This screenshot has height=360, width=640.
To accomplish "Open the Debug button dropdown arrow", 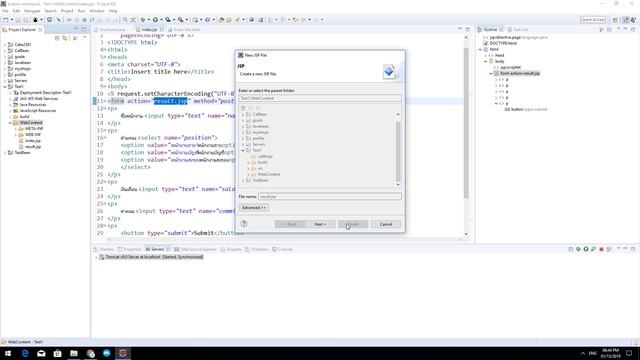I will tap(148, 20).
